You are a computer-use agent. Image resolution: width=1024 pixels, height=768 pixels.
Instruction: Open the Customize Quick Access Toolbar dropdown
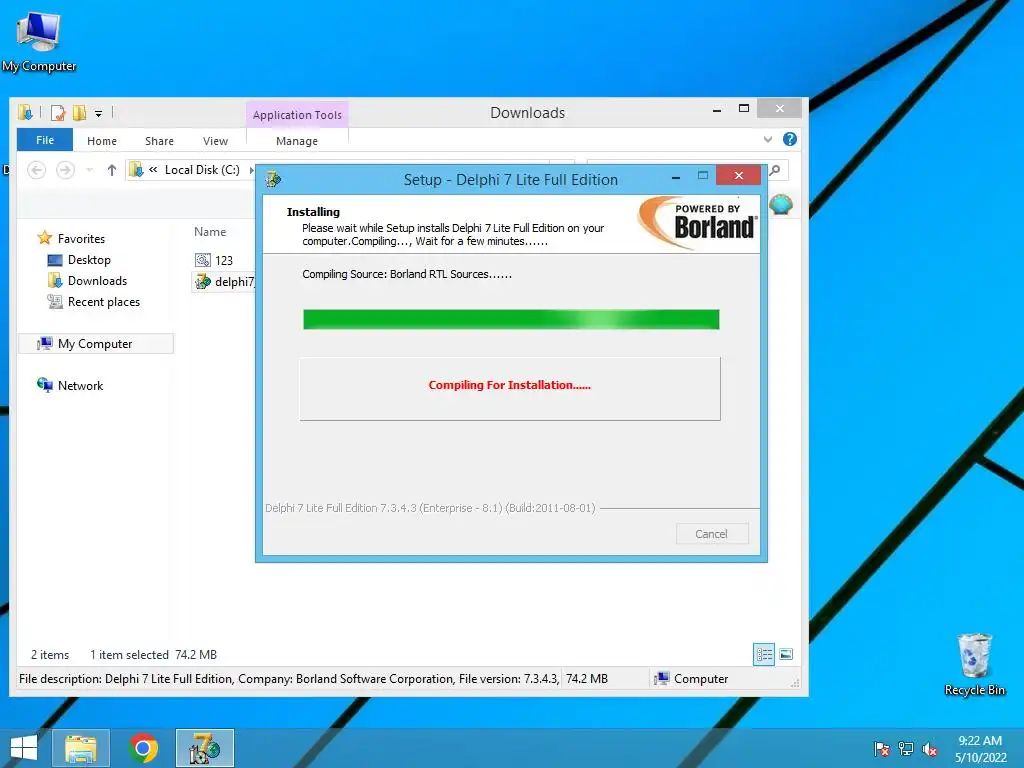click(x=98, y=114)
